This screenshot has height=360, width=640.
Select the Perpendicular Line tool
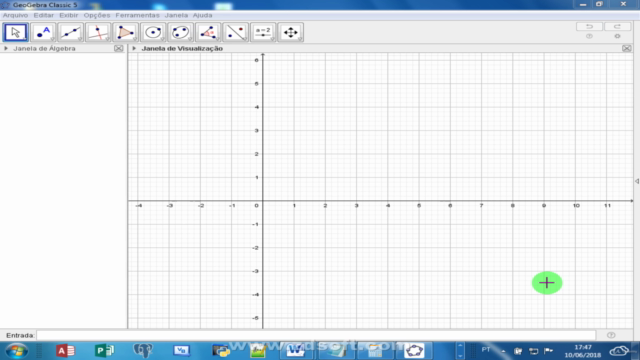[98, 32]
